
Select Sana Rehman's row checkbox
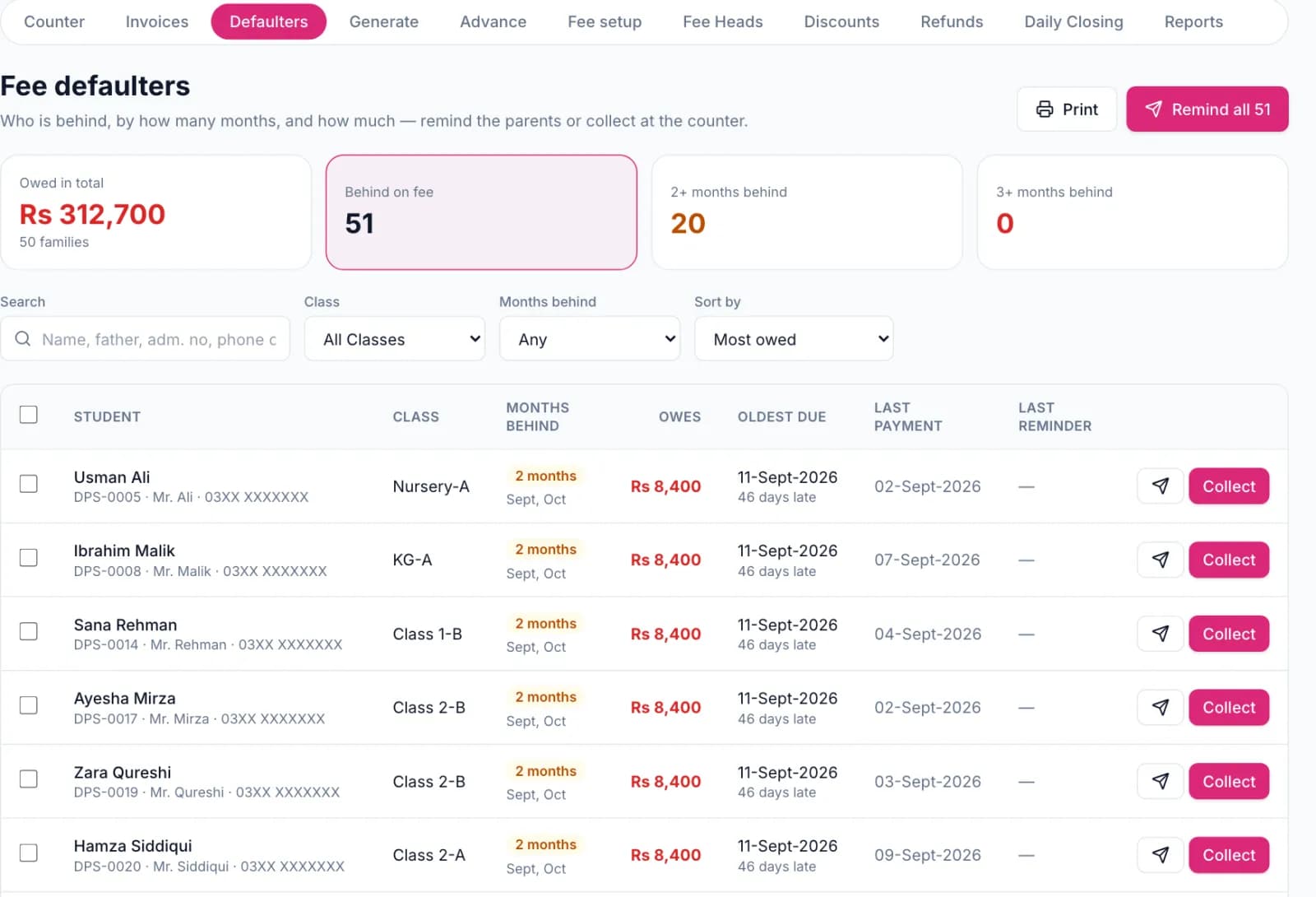[x=29, y=631]
